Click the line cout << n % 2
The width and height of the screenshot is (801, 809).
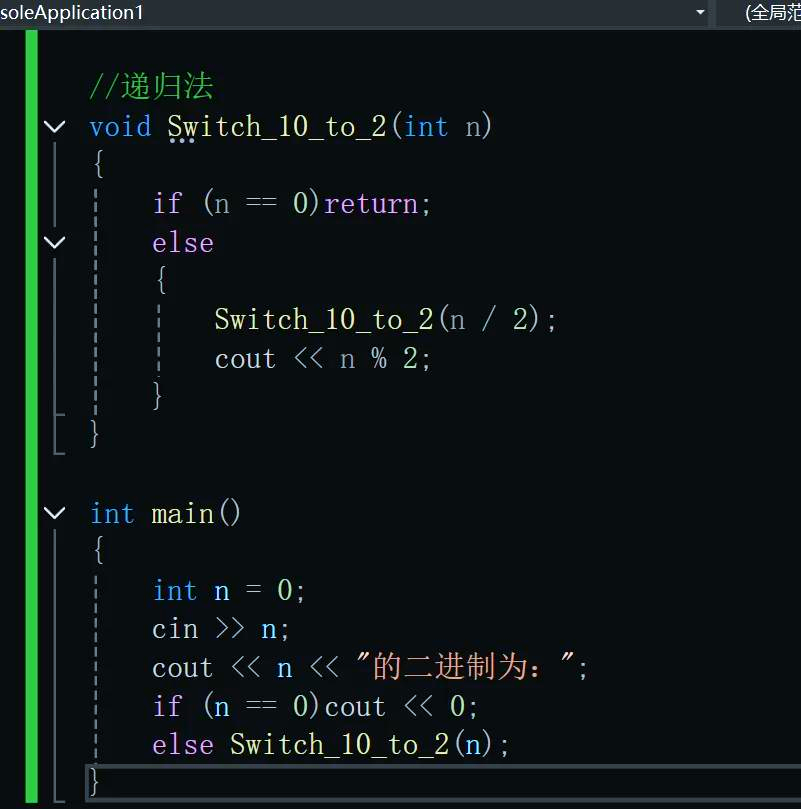pos(322,358)
